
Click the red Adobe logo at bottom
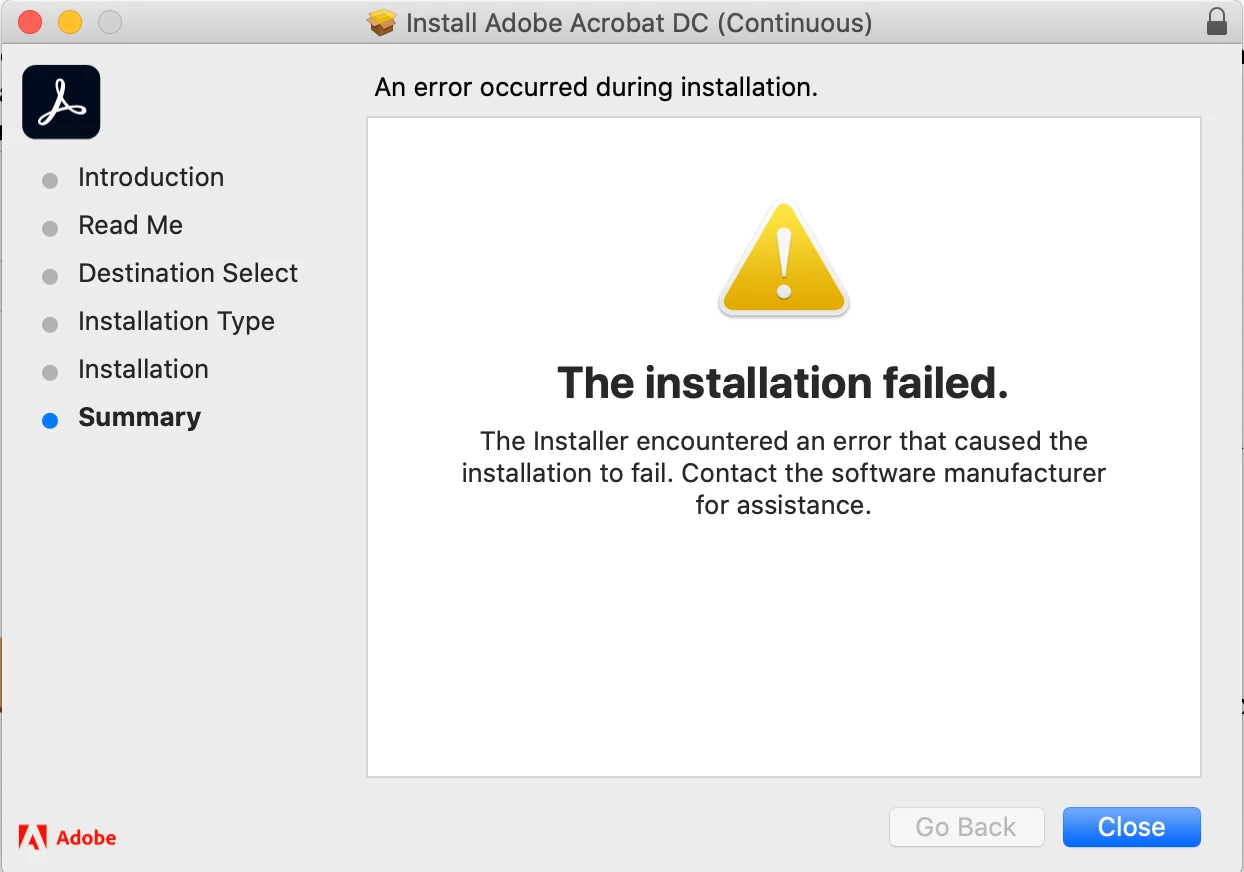(67, 837)
